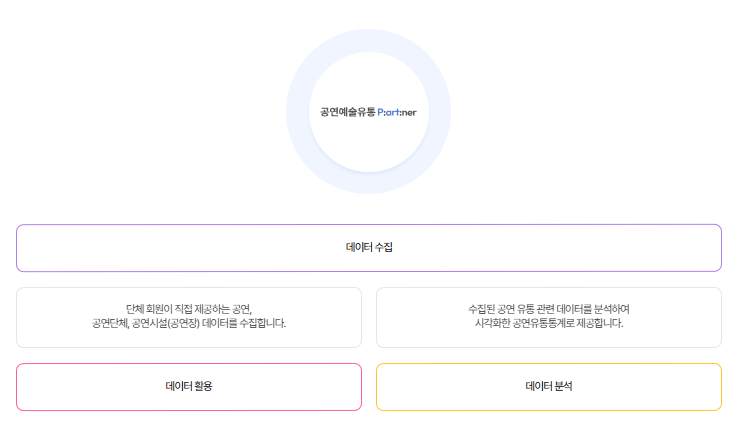
Task: Open the yellow-bordered 데이터 분석 box
Action: (549, 387)
